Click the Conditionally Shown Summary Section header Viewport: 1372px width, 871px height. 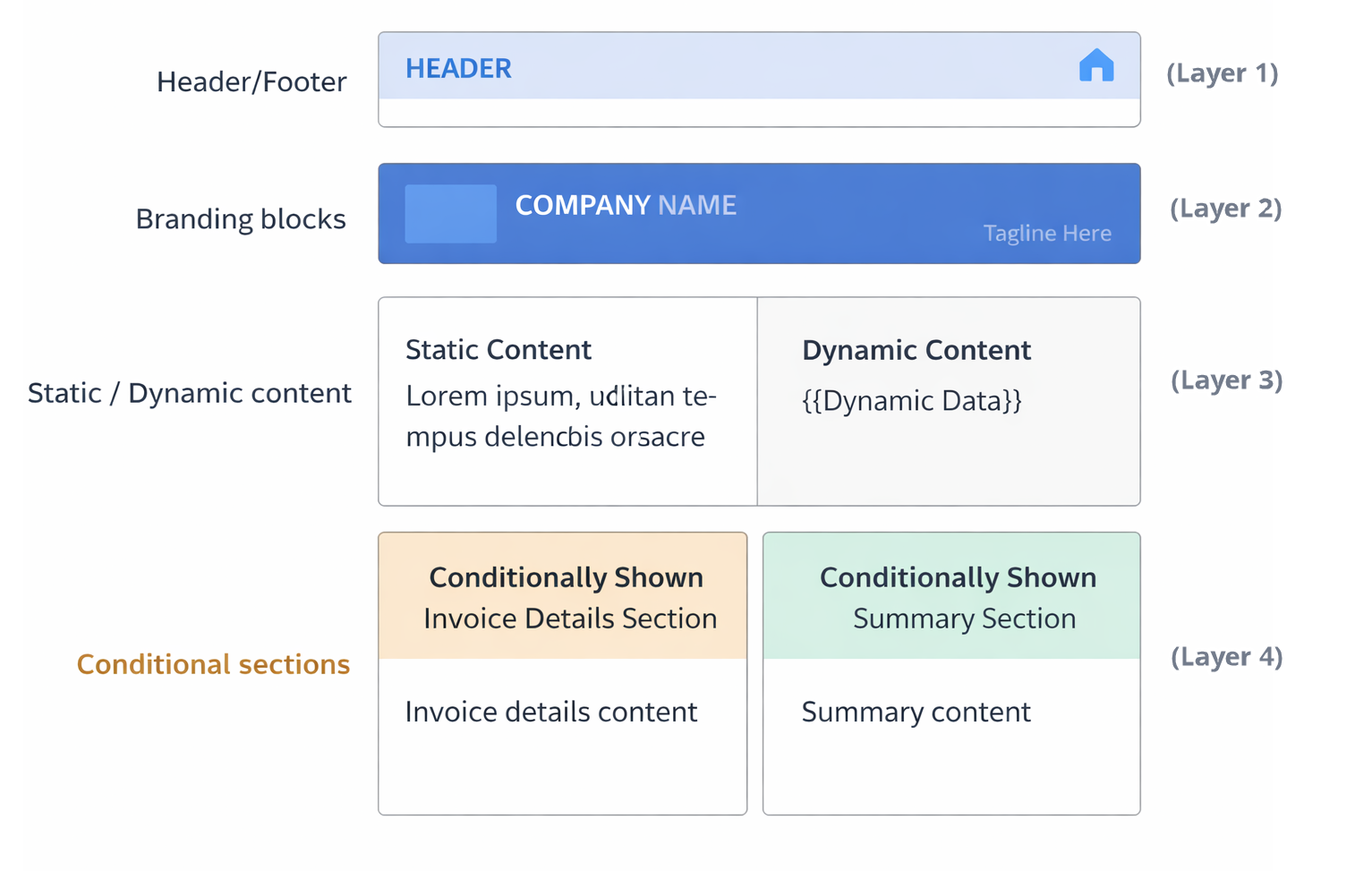pyautogui.click(x=957, y=597)
